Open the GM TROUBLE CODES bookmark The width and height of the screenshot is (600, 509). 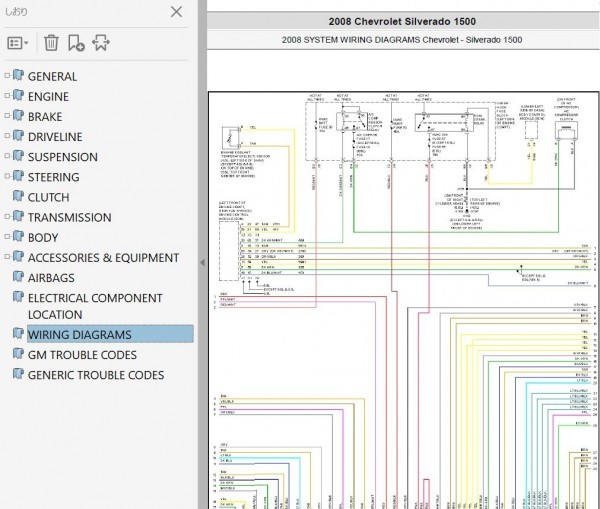point(82,355)
